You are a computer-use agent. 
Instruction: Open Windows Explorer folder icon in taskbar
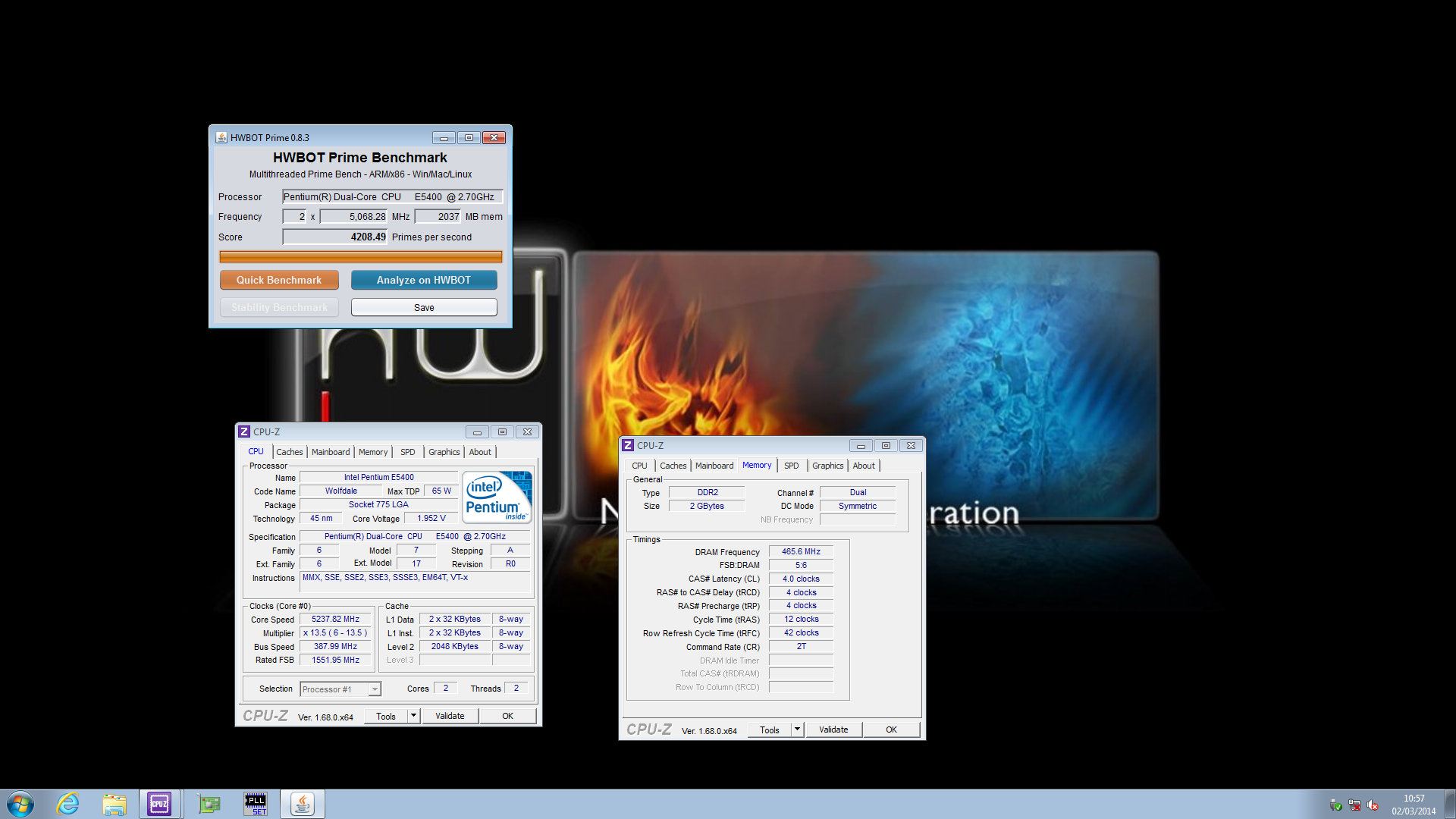click(115, 804)
